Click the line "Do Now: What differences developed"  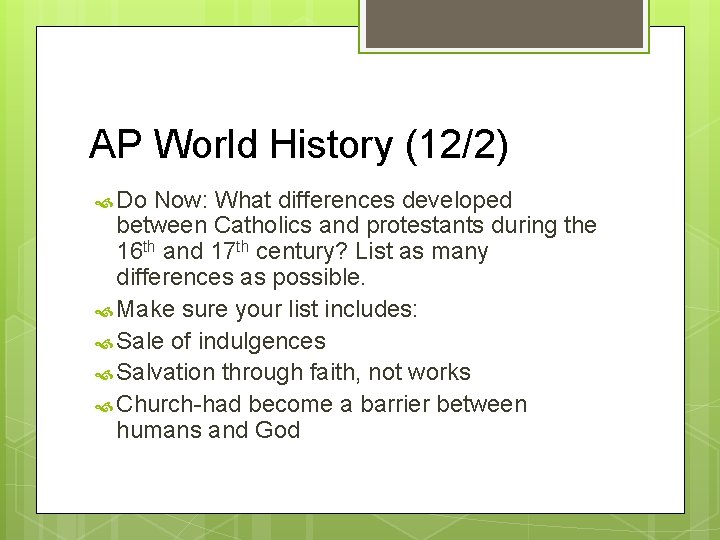[x=314, y=201]
